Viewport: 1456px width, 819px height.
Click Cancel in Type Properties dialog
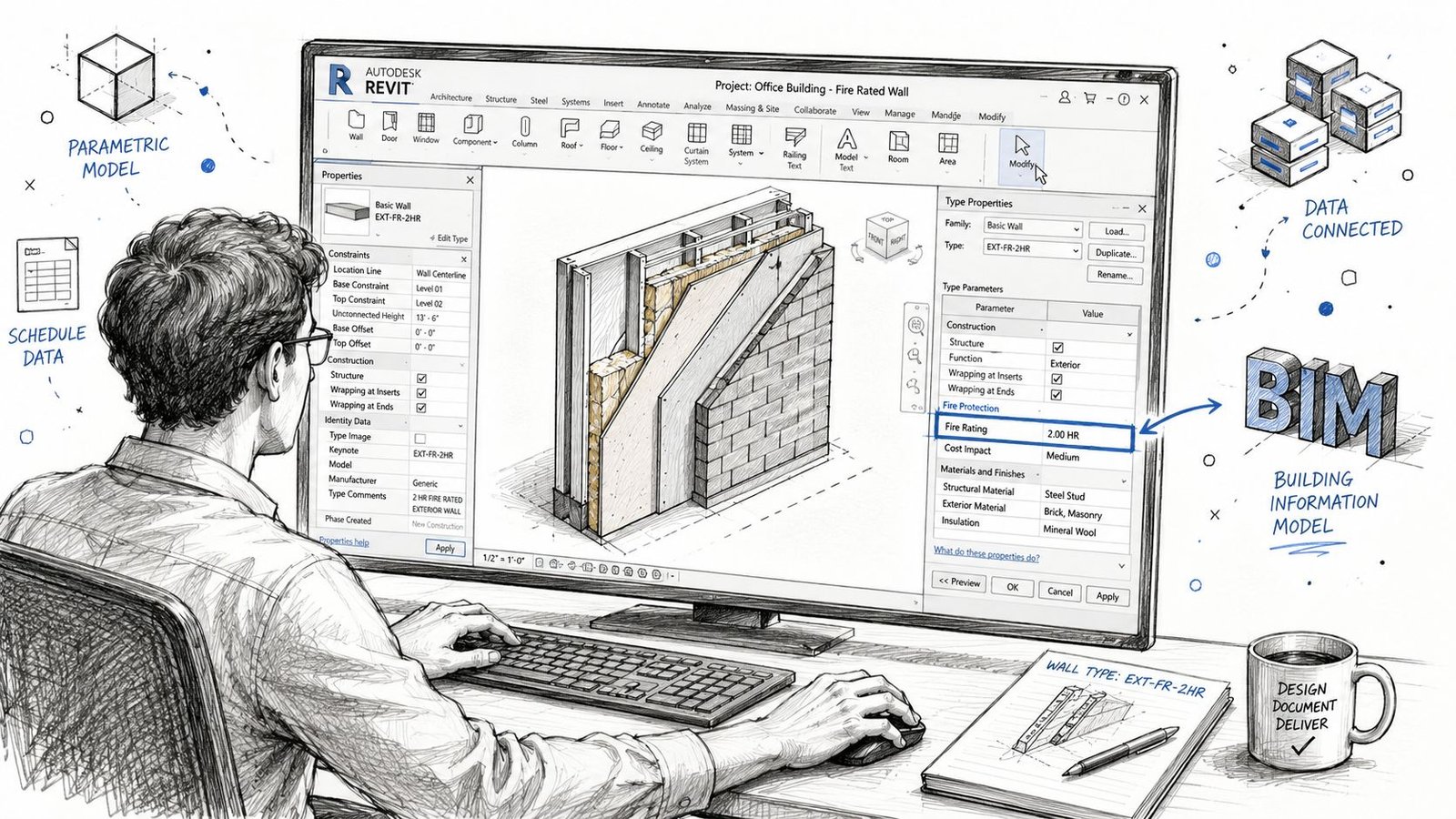tap(1060, 591)
